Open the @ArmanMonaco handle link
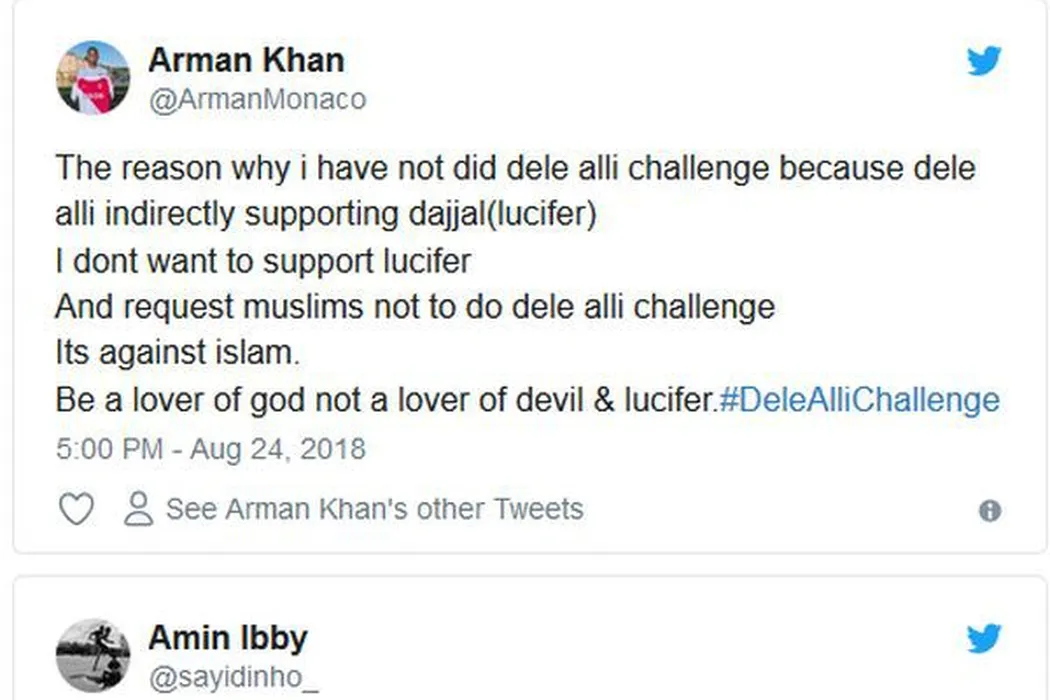 click(x=257, y=100)
